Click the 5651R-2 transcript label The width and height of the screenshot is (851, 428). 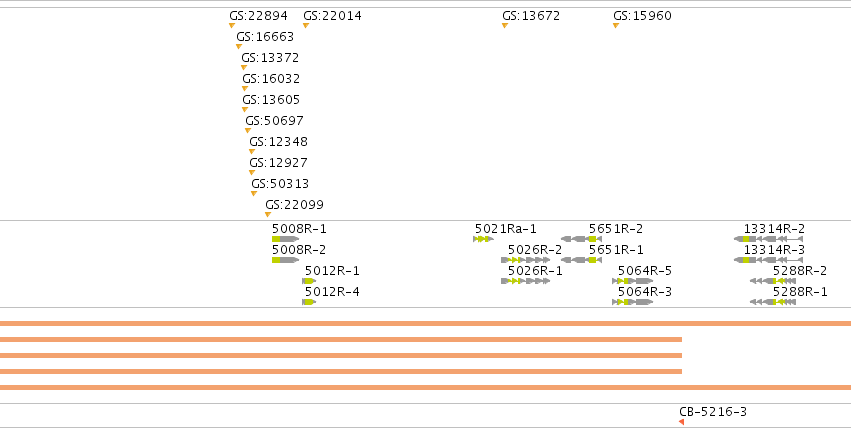(x=616, y=229)
